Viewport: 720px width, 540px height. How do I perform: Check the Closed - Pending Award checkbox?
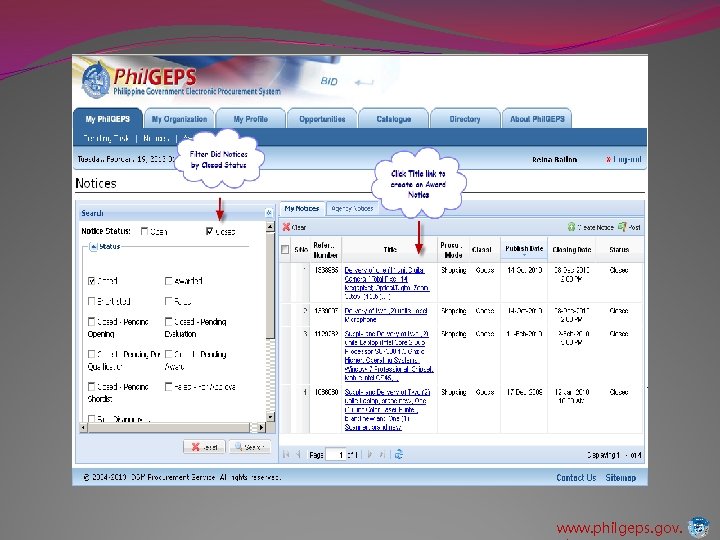tap(168, 354)
